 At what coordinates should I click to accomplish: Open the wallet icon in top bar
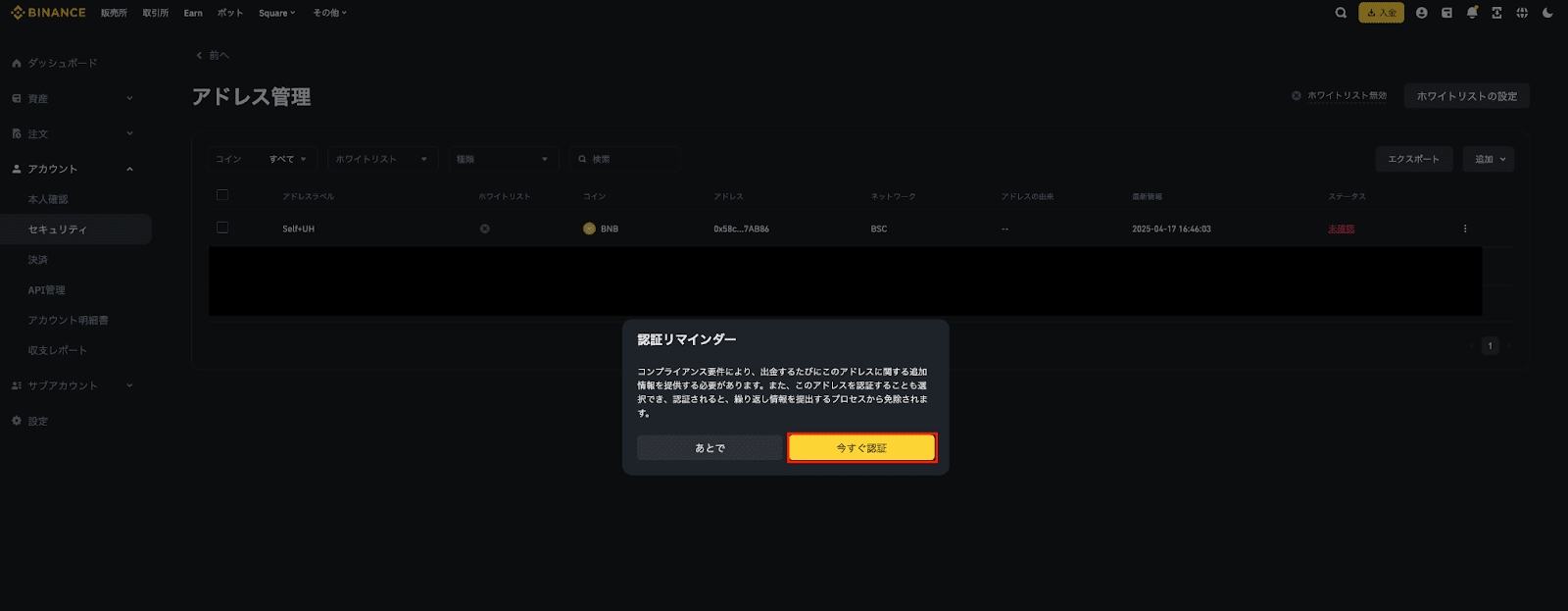[1446, 13]
